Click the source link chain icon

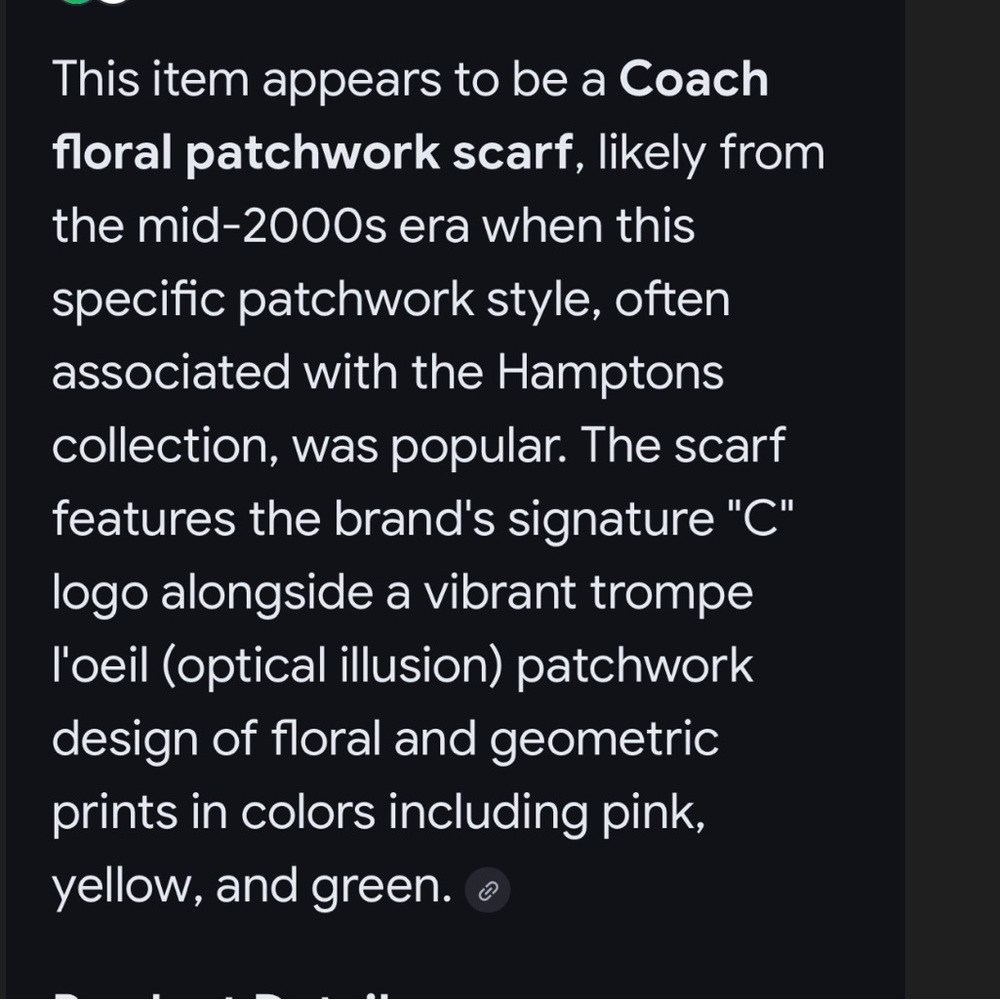[x=488, y=889]
